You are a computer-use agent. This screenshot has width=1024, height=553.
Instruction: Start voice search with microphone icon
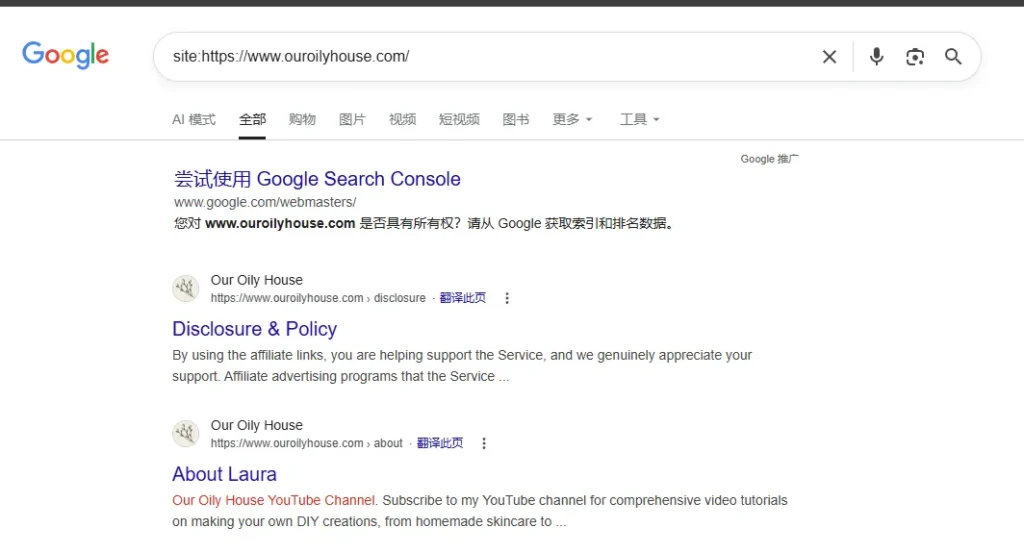coord(876,57)
